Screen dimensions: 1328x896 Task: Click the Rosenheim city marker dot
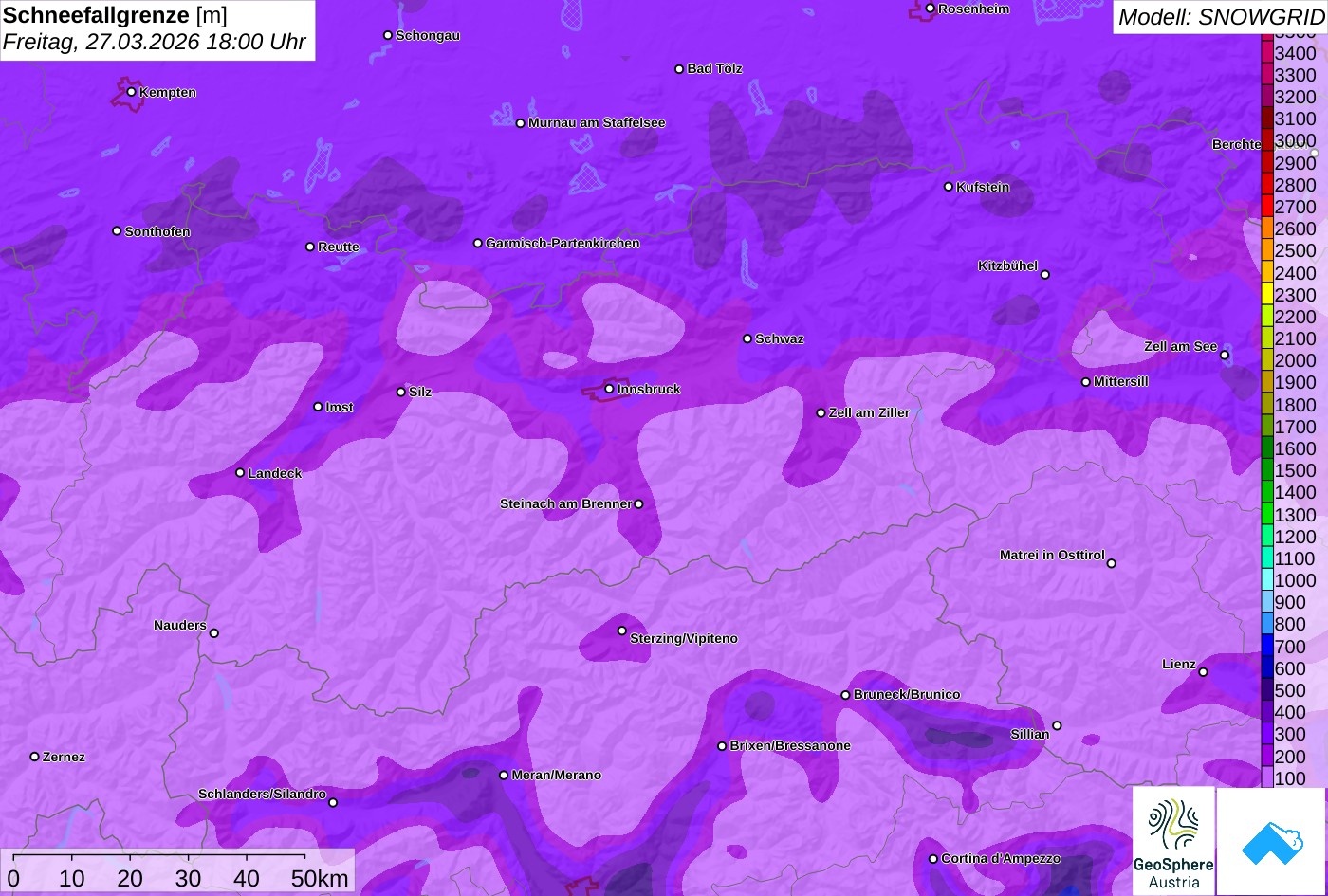click(931, 9)
